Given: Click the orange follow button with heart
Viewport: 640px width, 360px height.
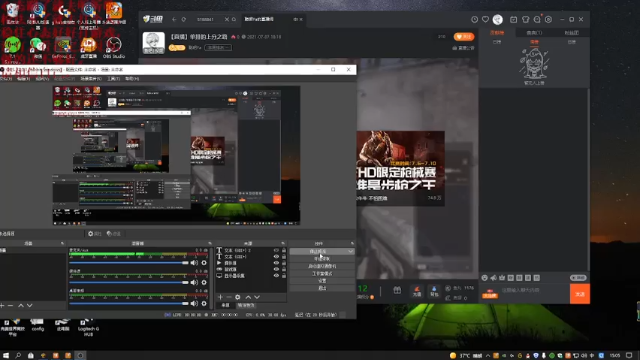Looking at the screenshot, I should click(x=464, y=37).
